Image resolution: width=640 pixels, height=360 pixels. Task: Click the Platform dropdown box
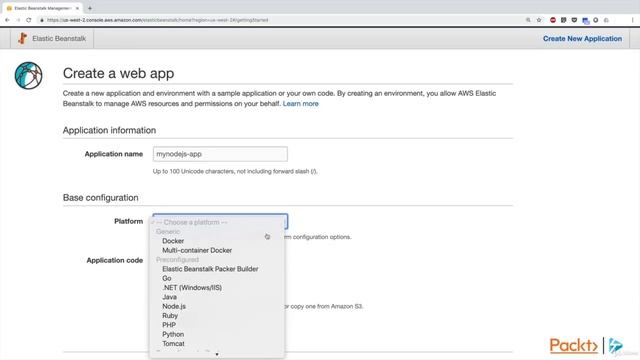tap(220, 222)
